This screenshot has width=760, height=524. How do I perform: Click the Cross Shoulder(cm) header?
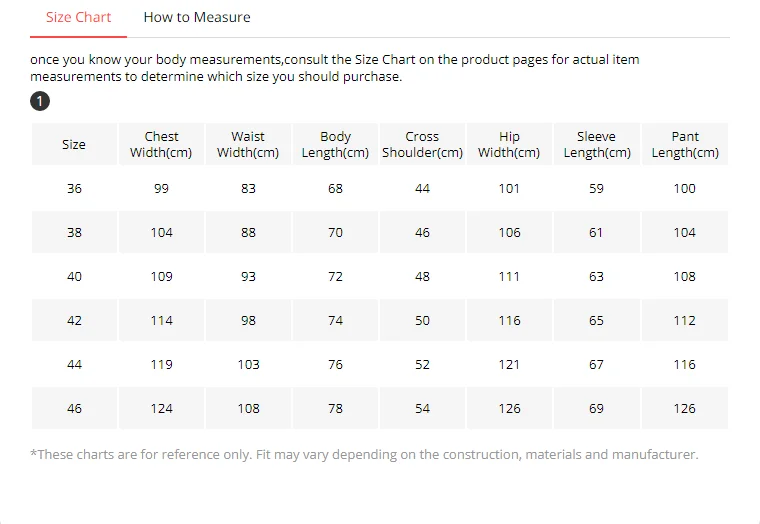[422, 145]
